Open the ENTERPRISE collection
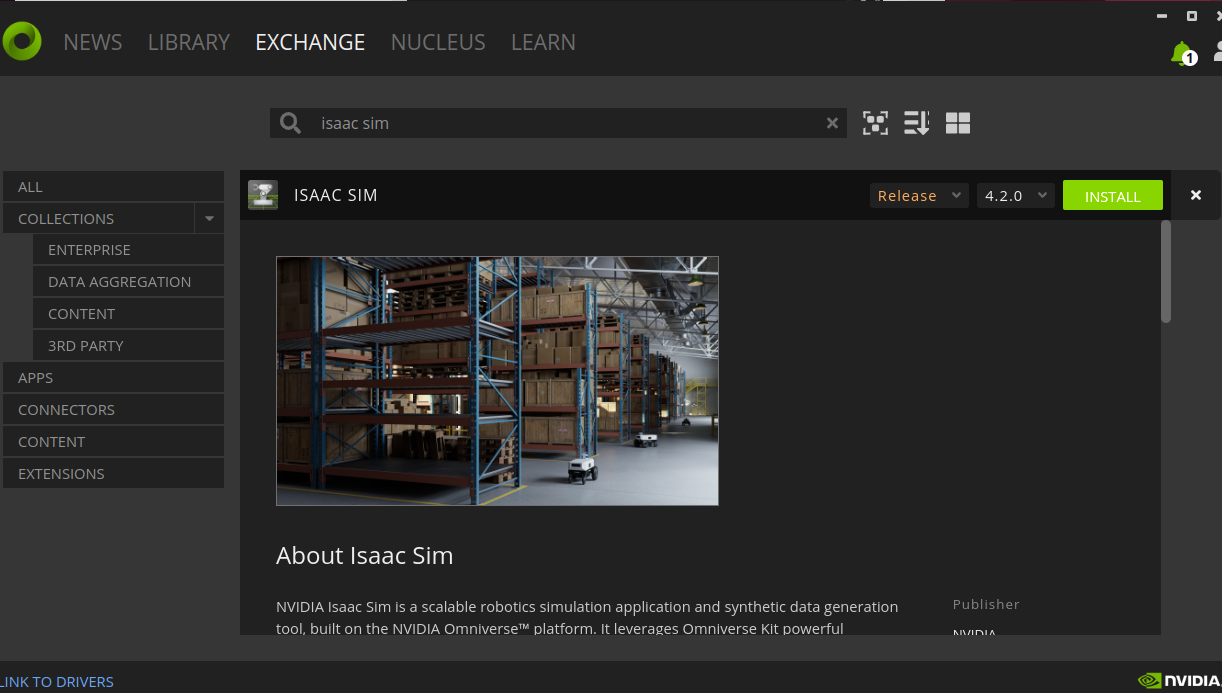Image resolution: width=1222 pixels, height=693 pixels. (128, 250)
